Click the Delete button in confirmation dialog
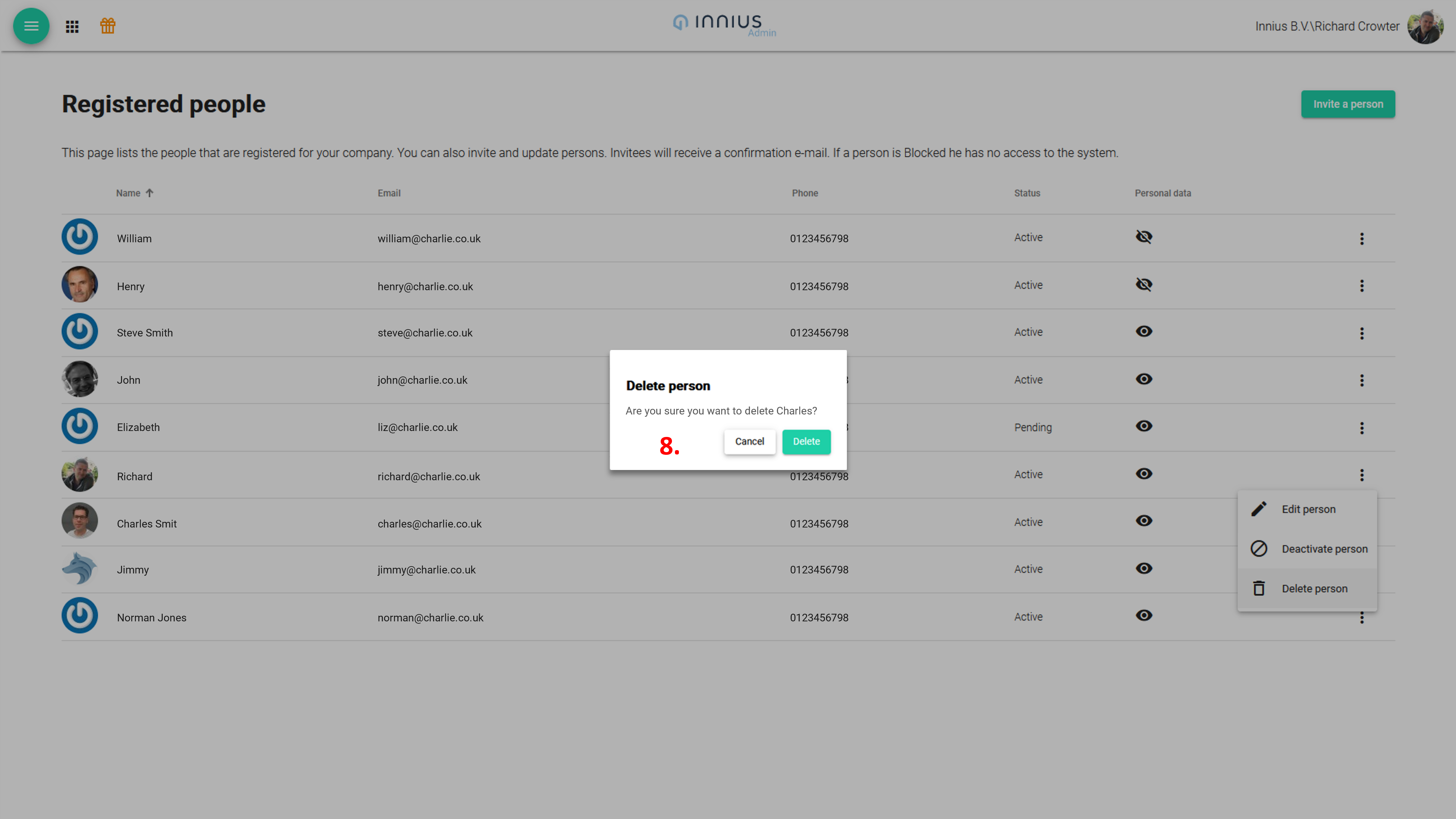 [806, 441]
